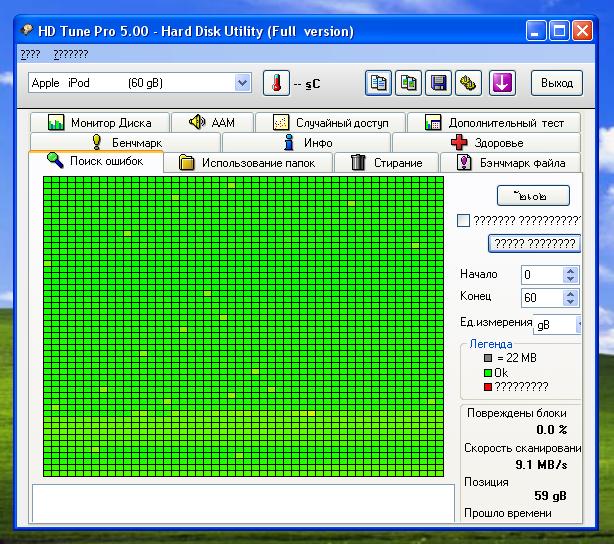Open the Здоровье tab with red cross

point(488,143)
